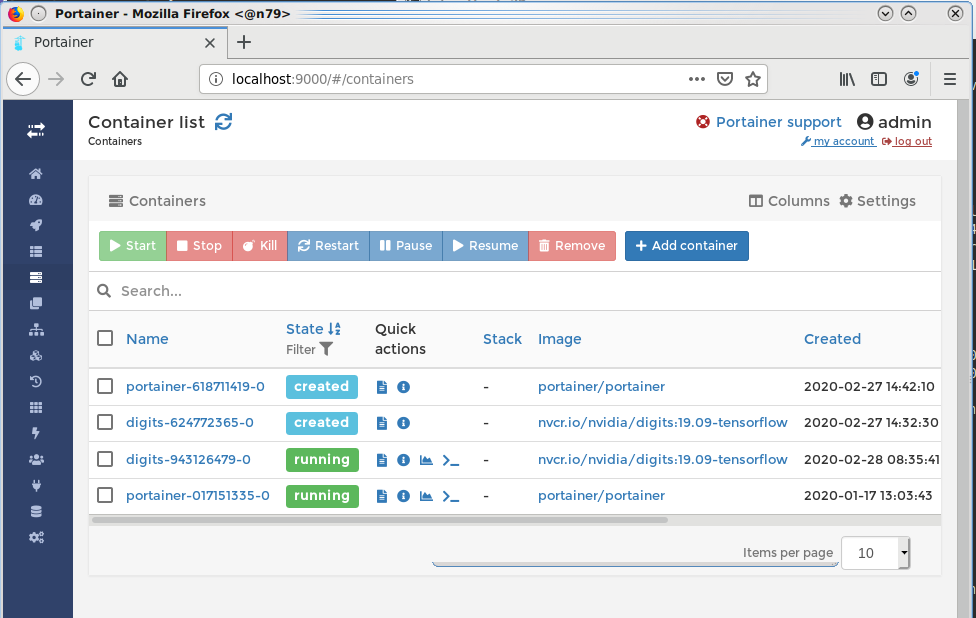Open the State Filter funnel
Image resolution: width=976 pixels, height=618 pixels.
point(326,349)
